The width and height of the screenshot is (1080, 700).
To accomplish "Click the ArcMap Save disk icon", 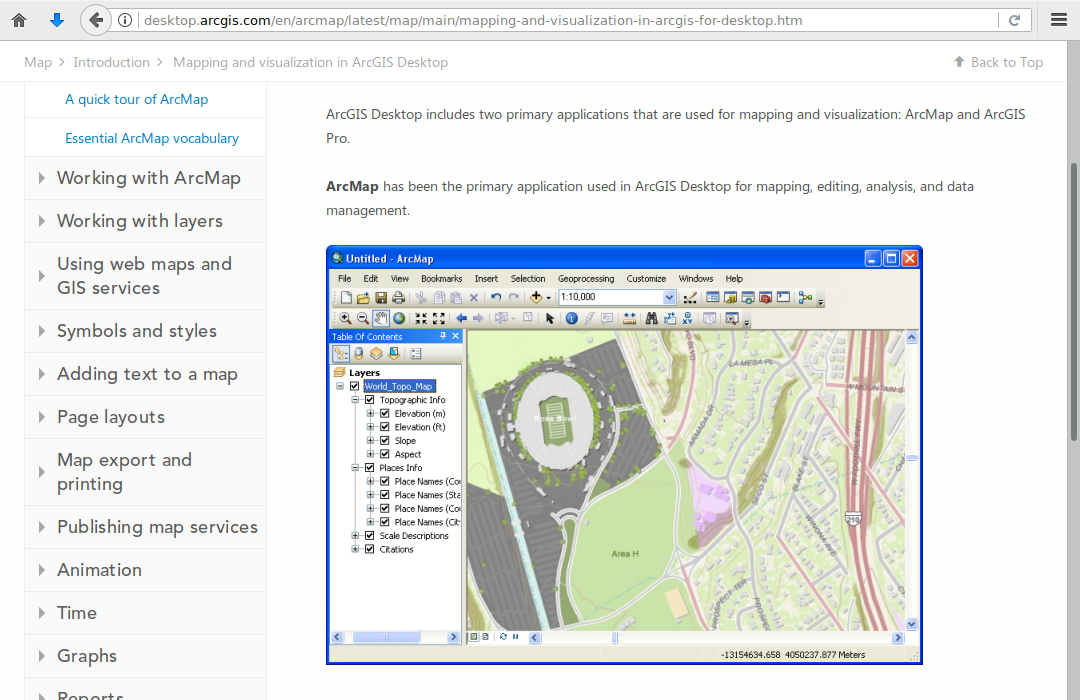I will click(381, 298).
